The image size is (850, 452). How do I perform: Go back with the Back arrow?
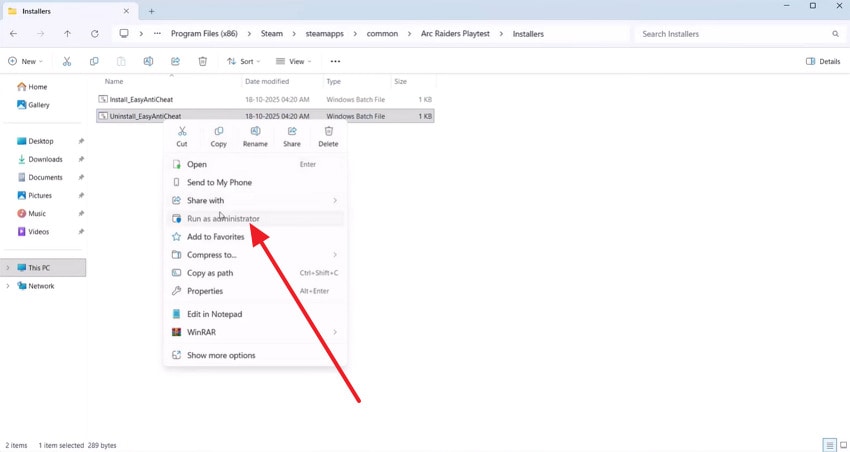pos(14,34)
